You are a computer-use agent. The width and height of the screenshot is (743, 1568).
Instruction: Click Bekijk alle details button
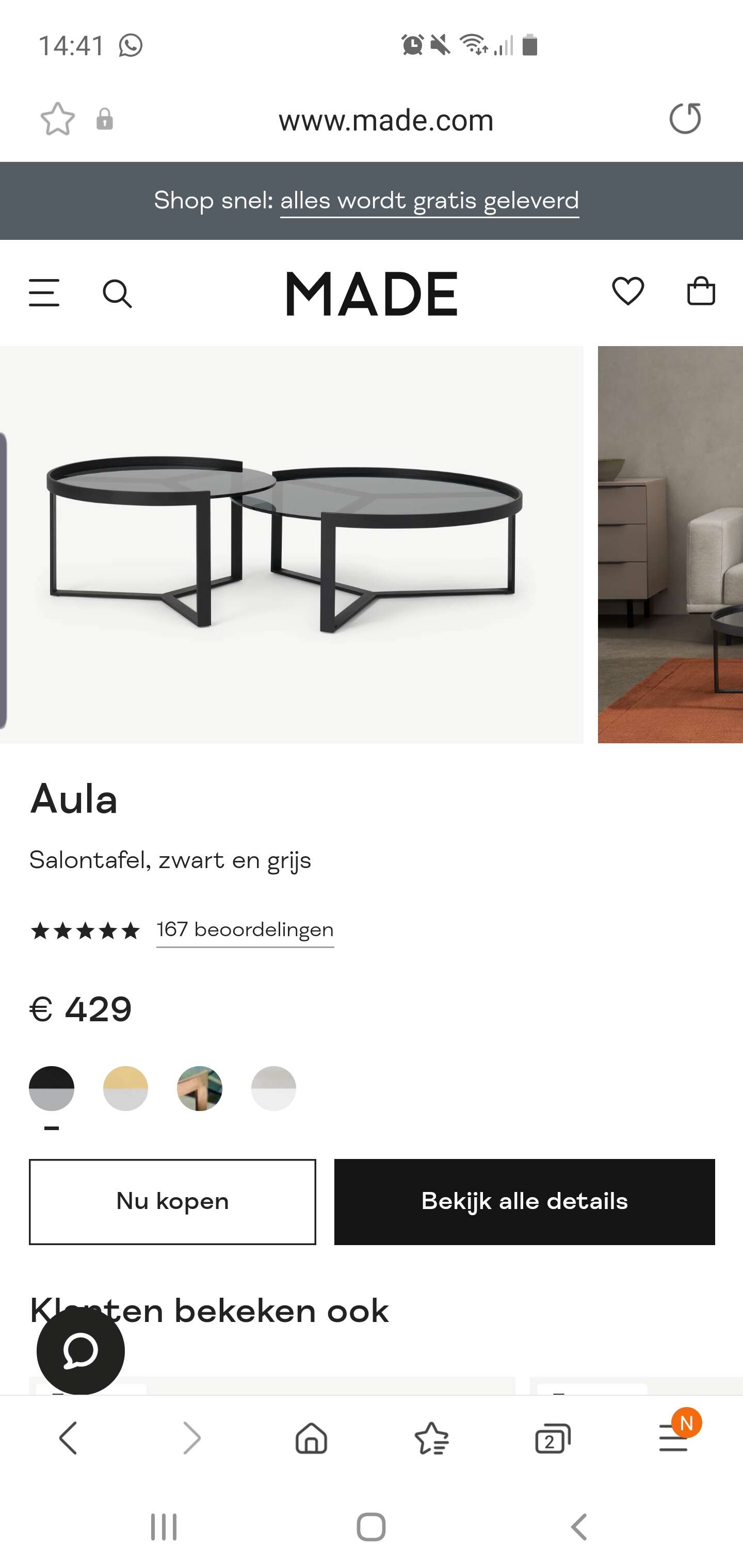coord(524,1202)
